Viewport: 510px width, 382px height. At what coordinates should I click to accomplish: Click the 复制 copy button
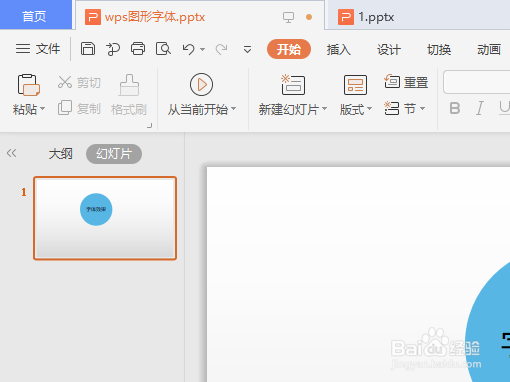tap(79, 109)
